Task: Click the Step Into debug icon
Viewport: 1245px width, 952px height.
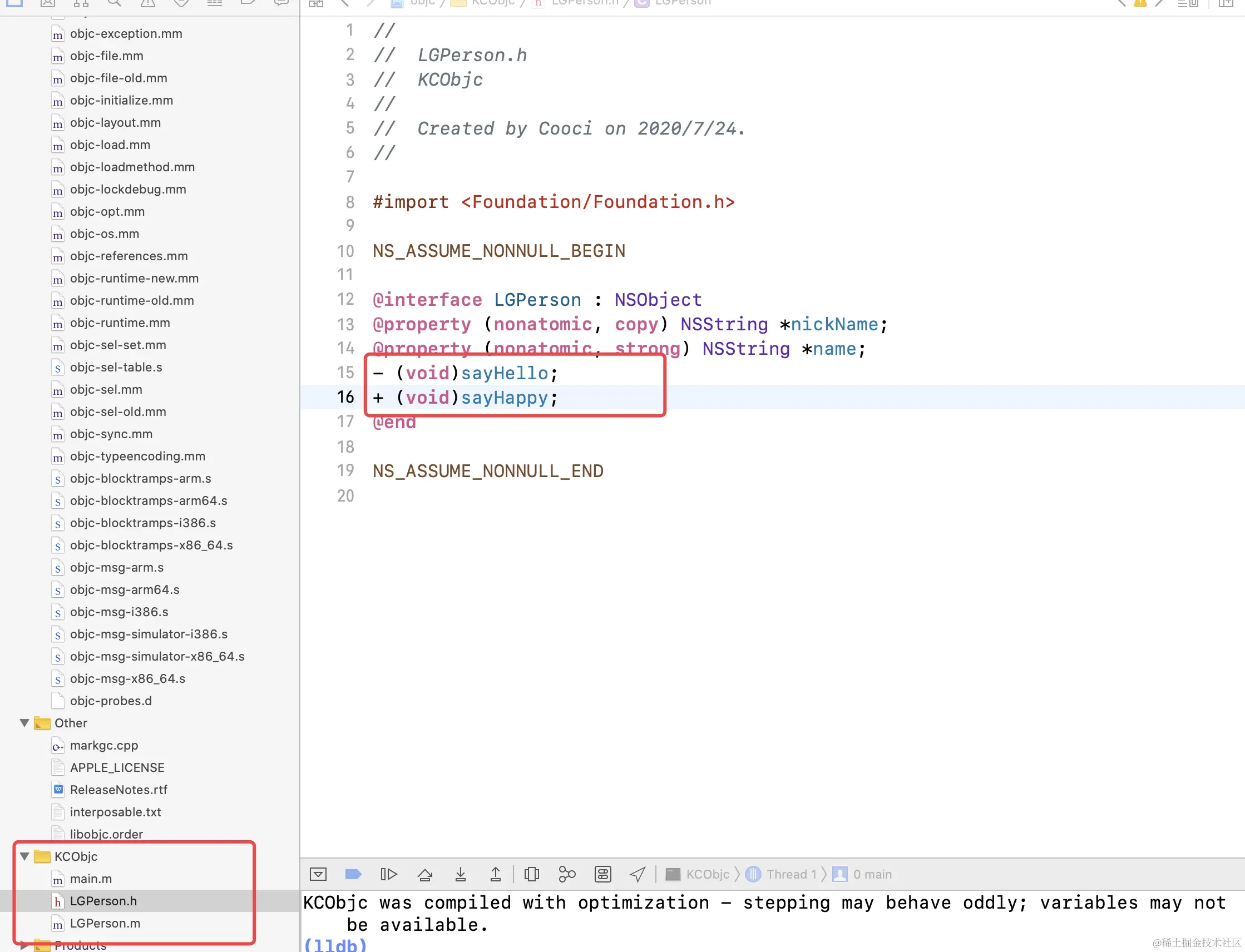Action: [x=461, y=874]
